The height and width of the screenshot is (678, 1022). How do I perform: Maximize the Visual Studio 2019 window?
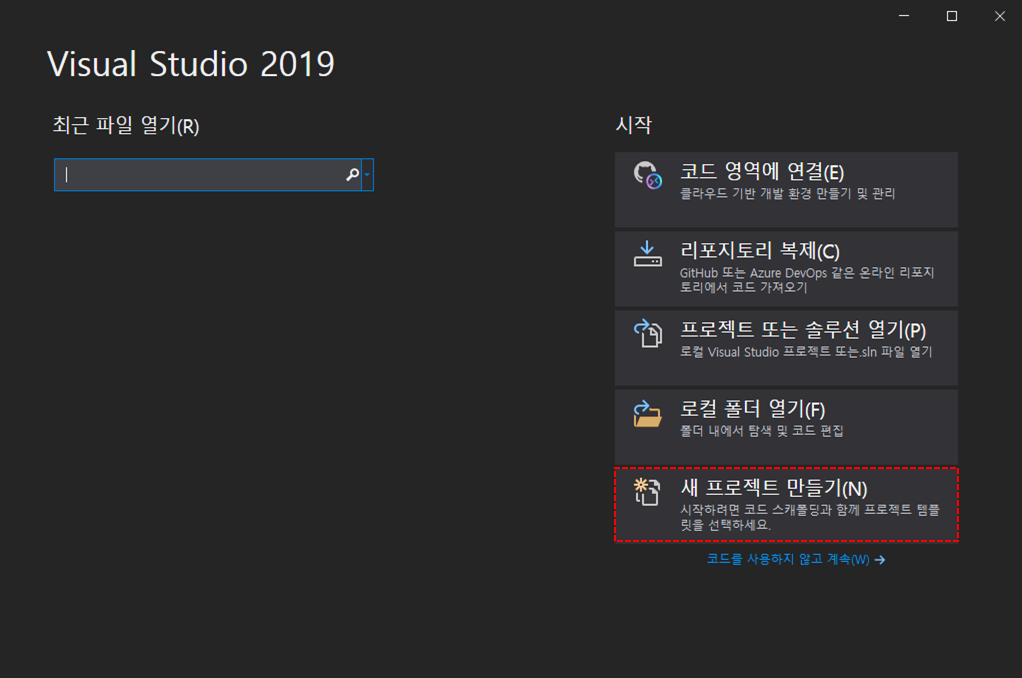952,16
